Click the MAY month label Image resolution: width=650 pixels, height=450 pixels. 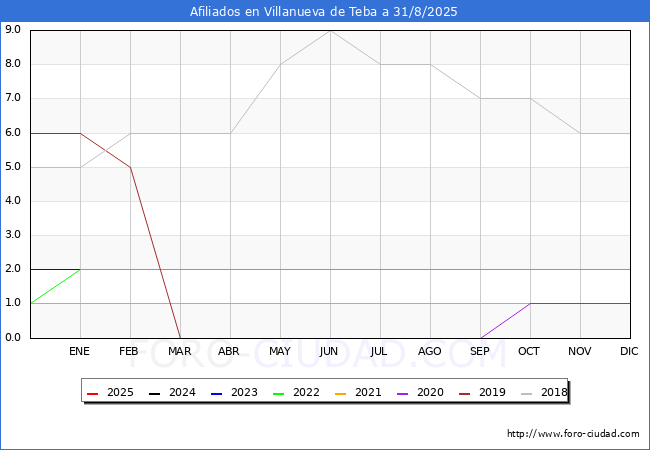click(x=280, y=351)
